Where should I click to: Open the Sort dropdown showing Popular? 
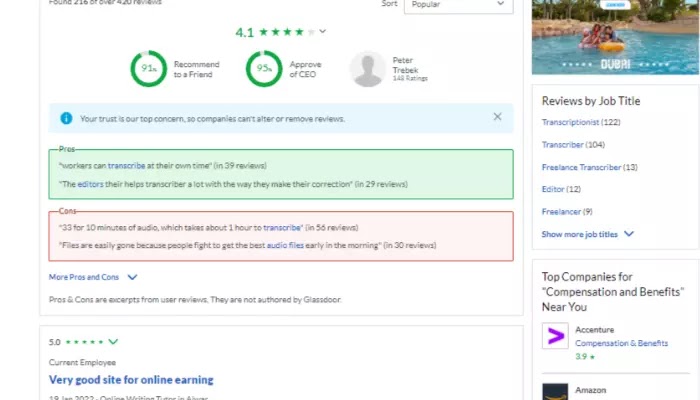click(458, 5)
